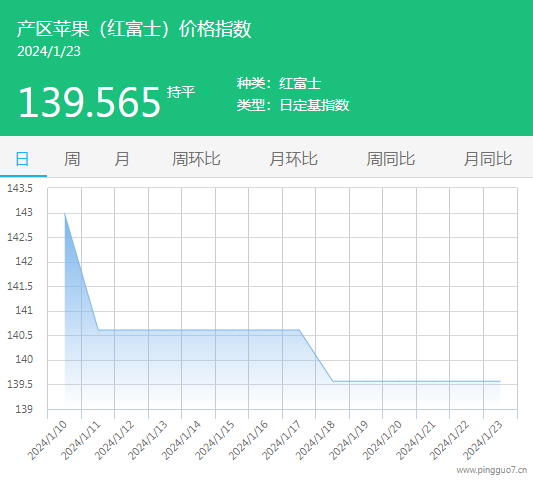
Task: Select the 周同比 tab
Action: click(391, 159)
